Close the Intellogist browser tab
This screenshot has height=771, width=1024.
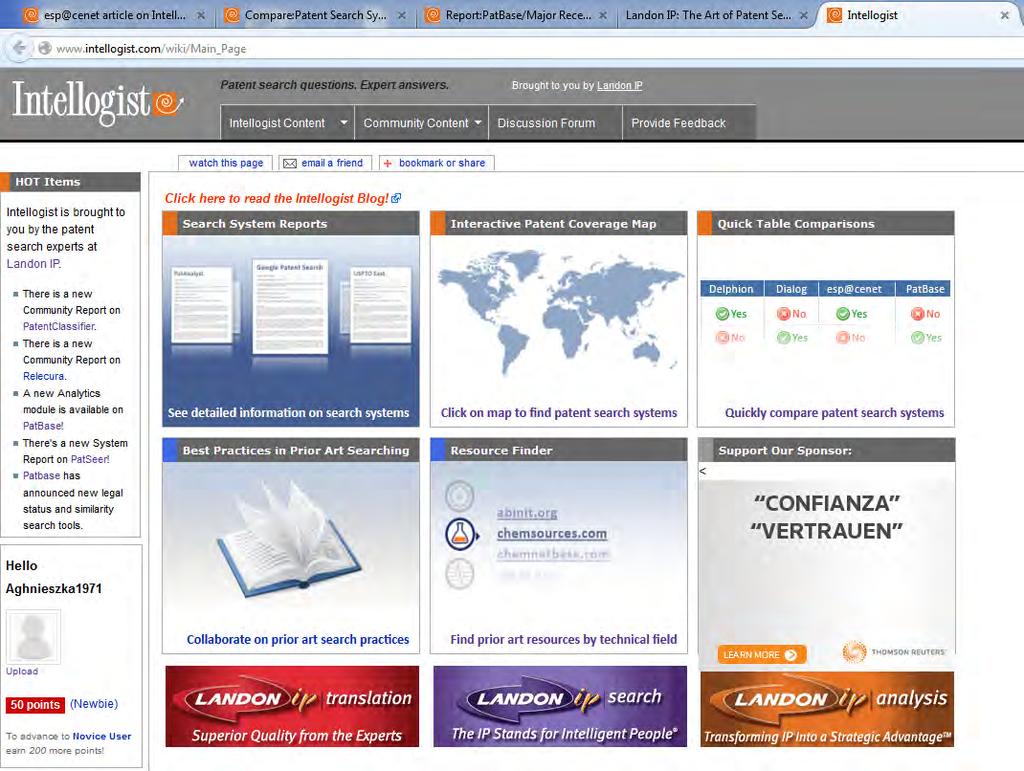(x=1004, y=15)
